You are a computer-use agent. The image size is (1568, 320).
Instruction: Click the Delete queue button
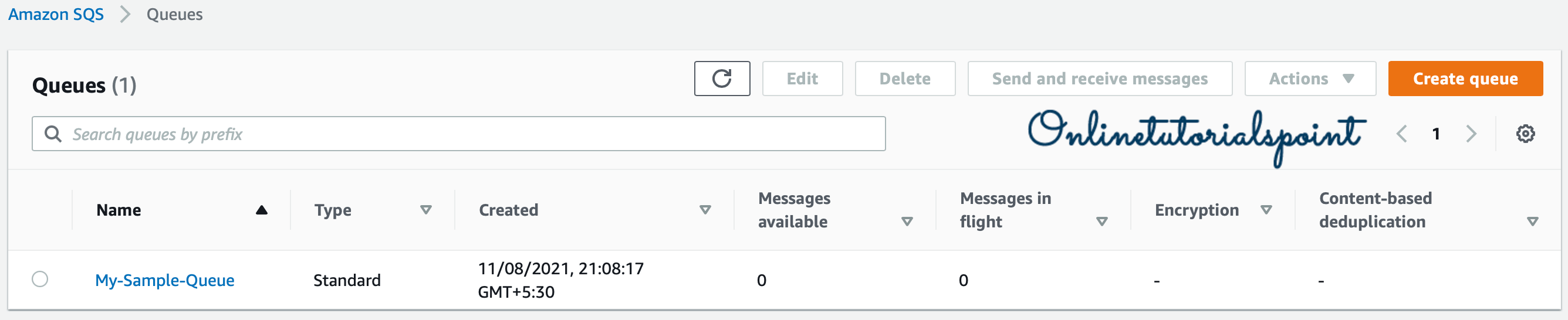904,79
